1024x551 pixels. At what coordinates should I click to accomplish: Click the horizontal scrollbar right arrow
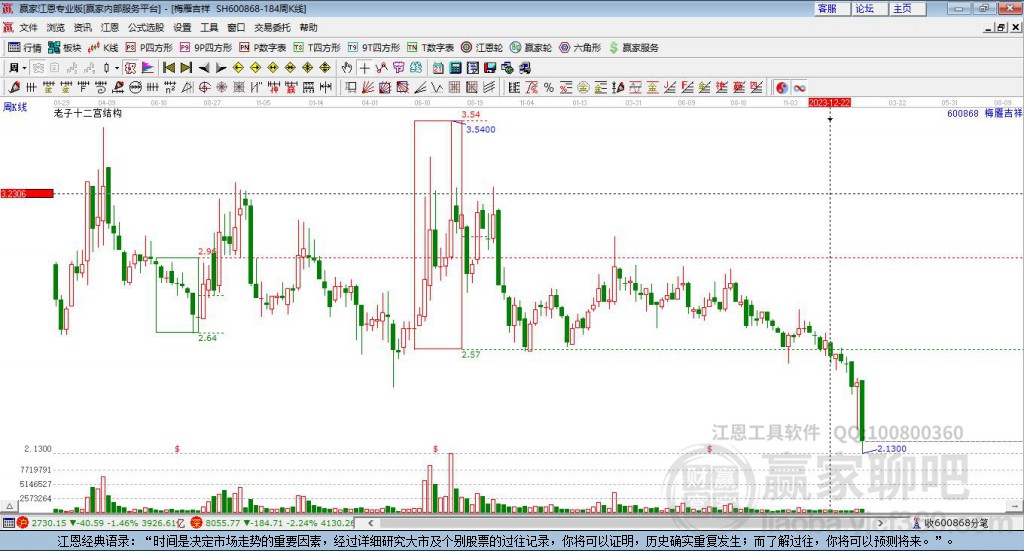pos(880,523)
